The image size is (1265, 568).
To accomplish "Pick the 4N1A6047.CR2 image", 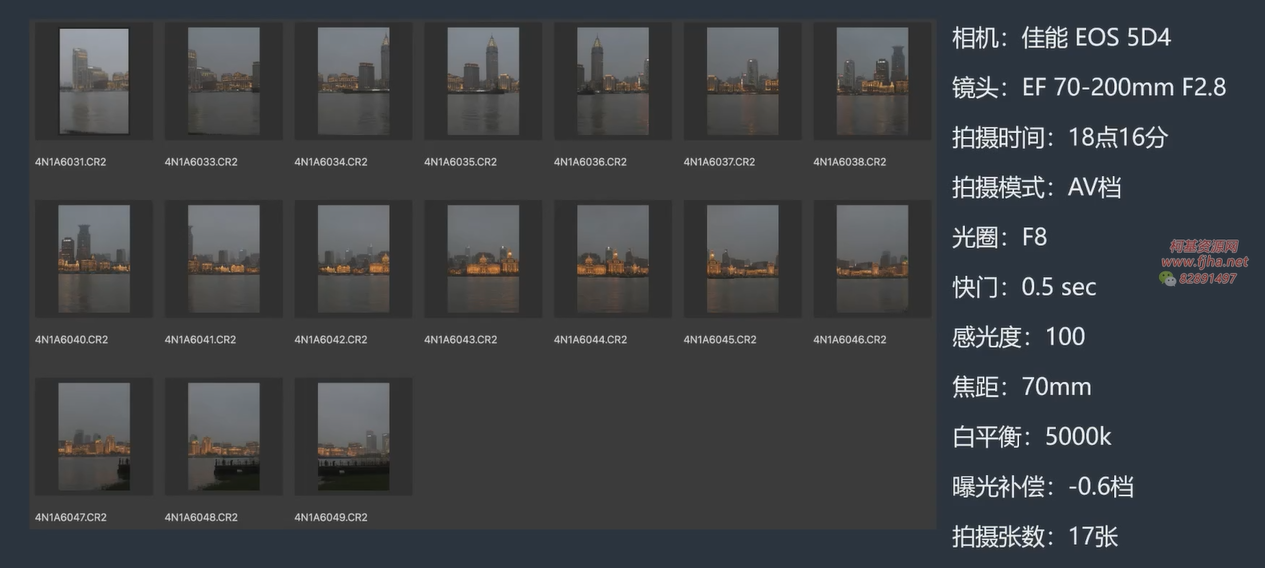I will (94, 436).
